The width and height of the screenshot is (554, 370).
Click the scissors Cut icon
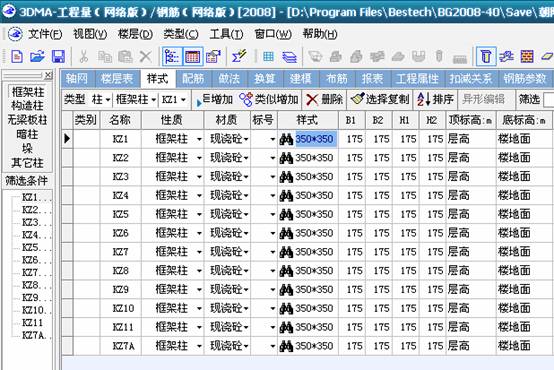pyautogui.click(x=83, y=57)
